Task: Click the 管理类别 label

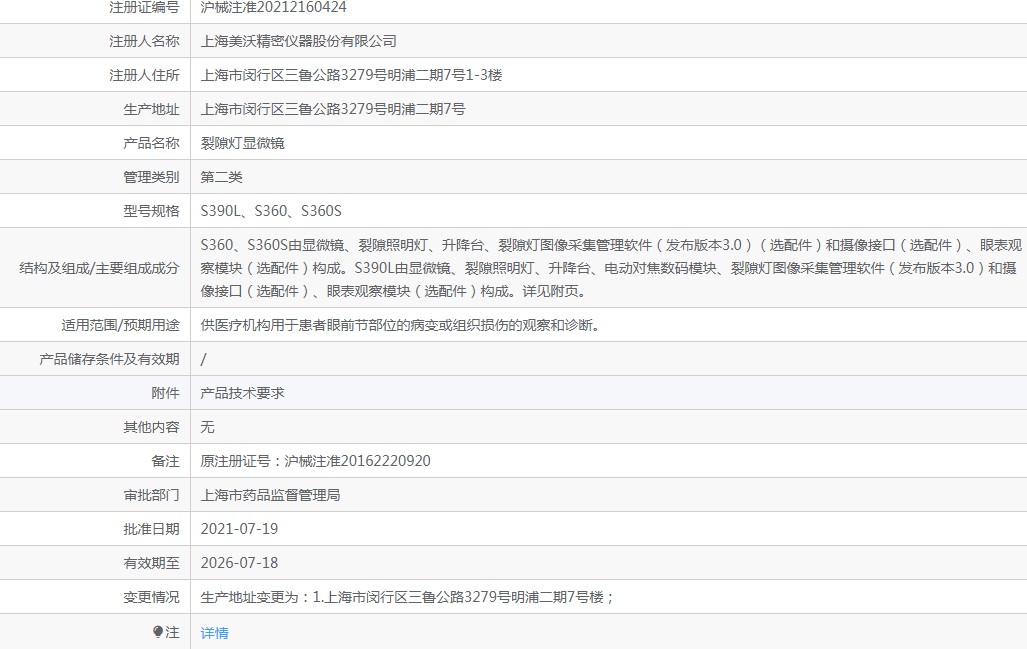Action: tap(151, 177)
